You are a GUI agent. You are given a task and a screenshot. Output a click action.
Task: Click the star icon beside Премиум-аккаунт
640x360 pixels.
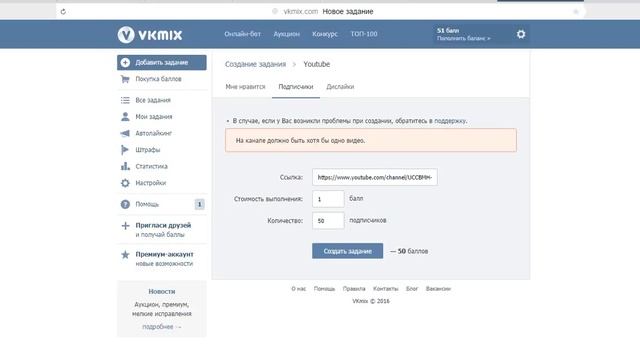tap(125, 255)
